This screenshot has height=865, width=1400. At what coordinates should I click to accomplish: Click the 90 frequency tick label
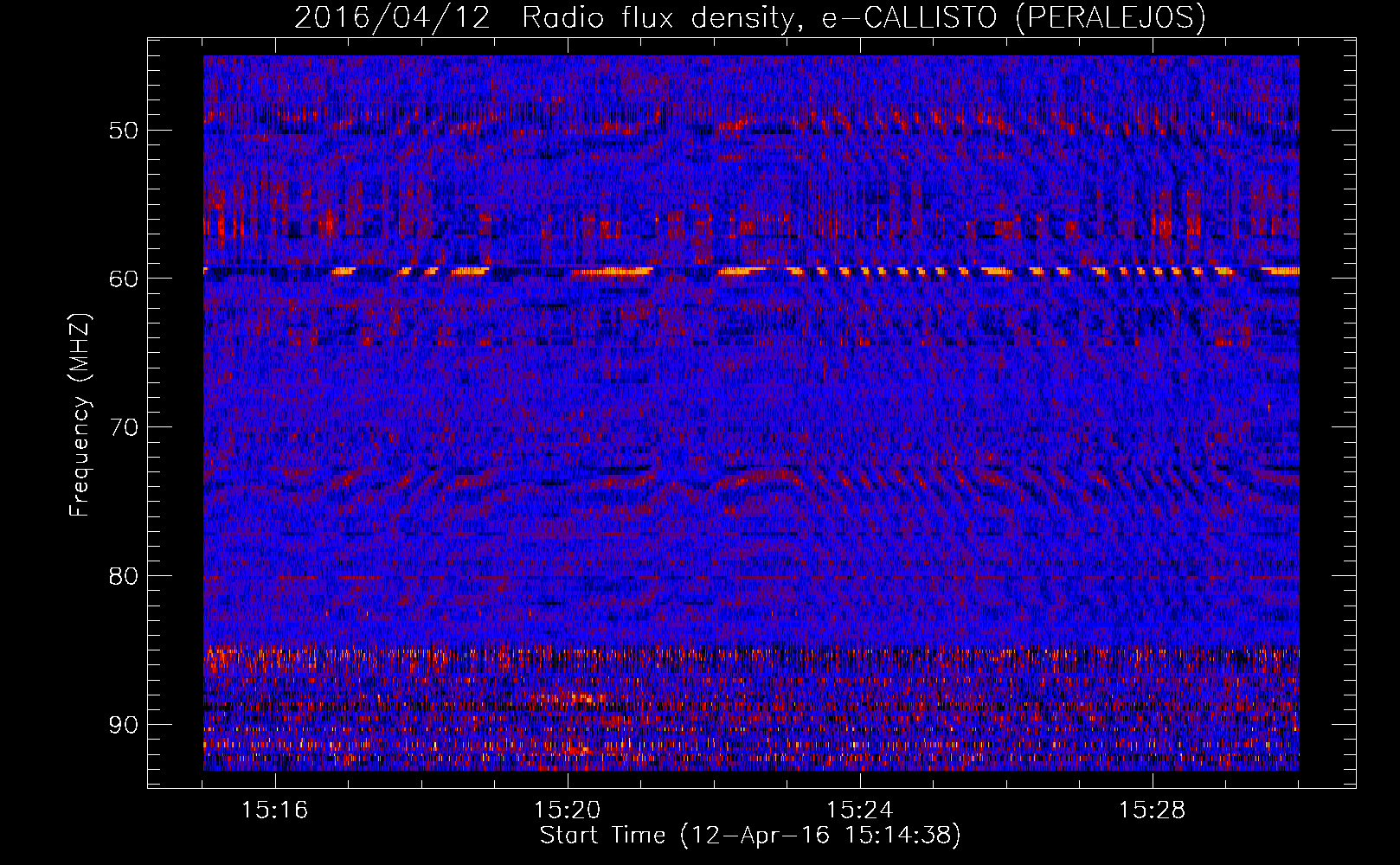(124, 724)
